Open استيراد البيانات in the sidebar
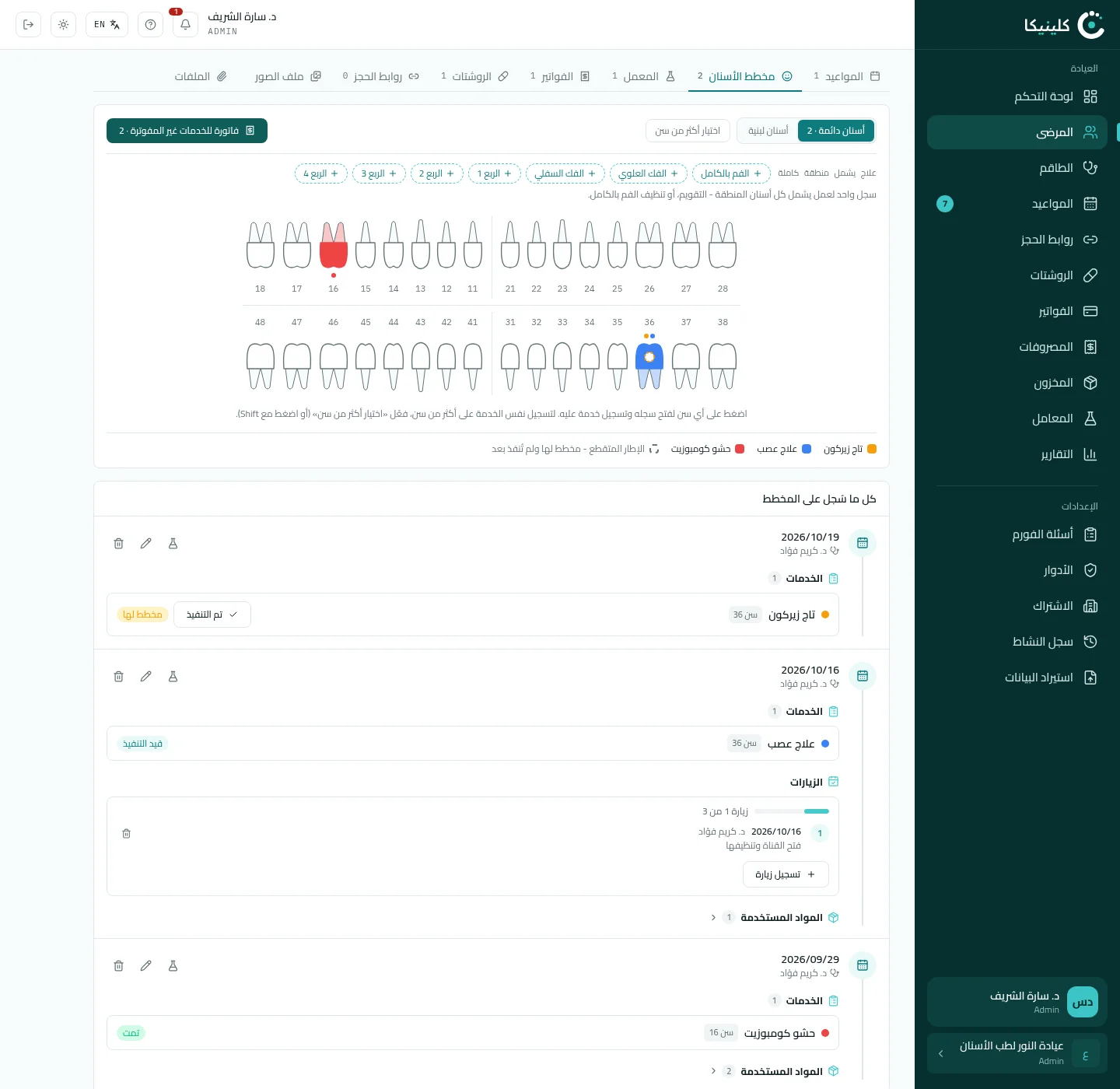Screen dimensions: 1120x1089 click(x=1017, y=678)
